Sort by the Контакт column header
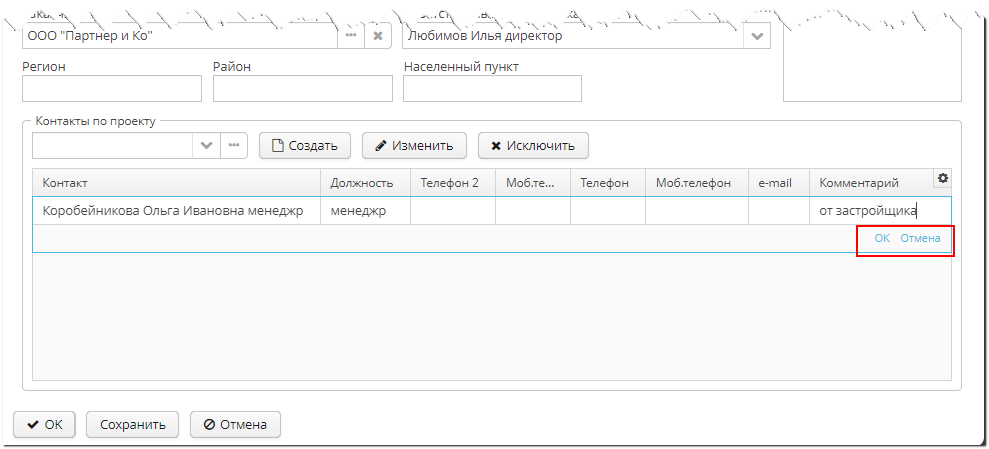 [x=176, y=183]
